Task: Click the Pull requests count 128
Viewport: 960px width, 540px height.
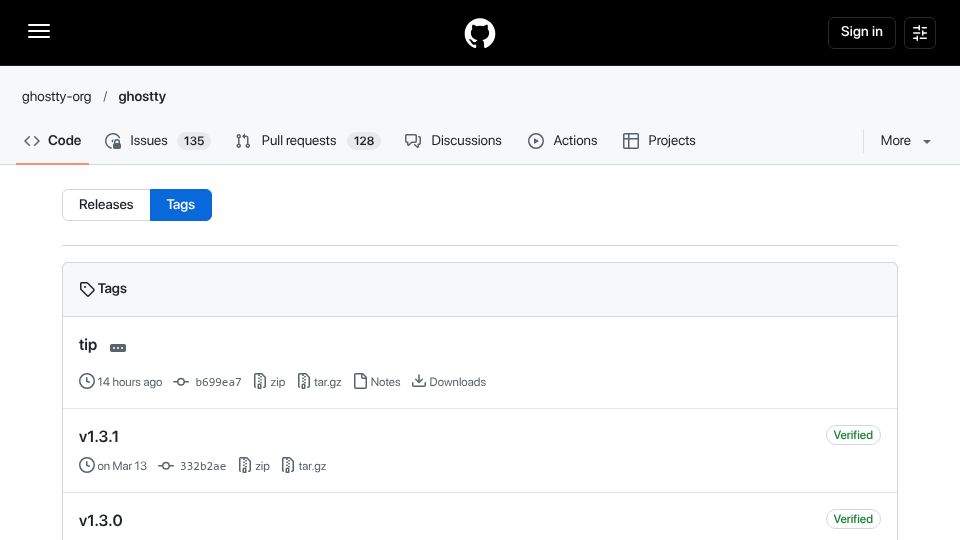Action: (x=364, y=141)
